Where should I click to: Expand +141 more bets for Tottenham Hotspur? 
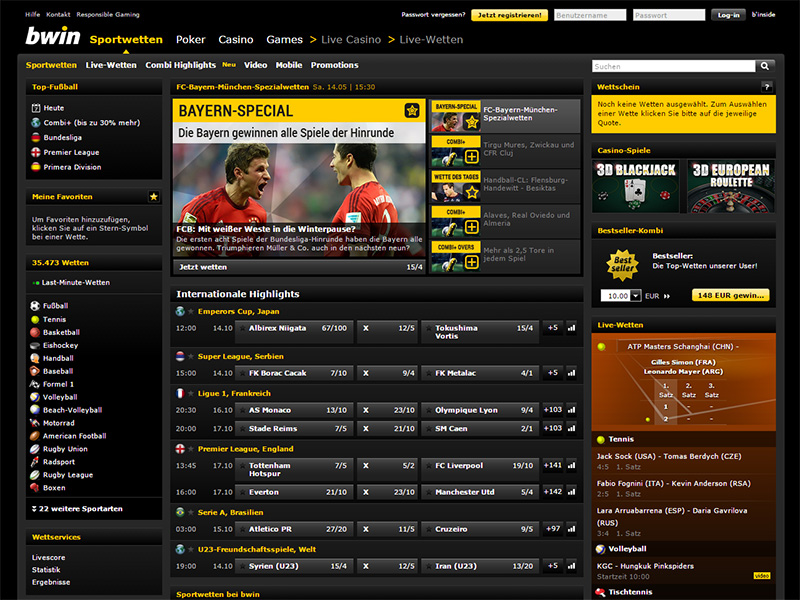pos(553,465)
